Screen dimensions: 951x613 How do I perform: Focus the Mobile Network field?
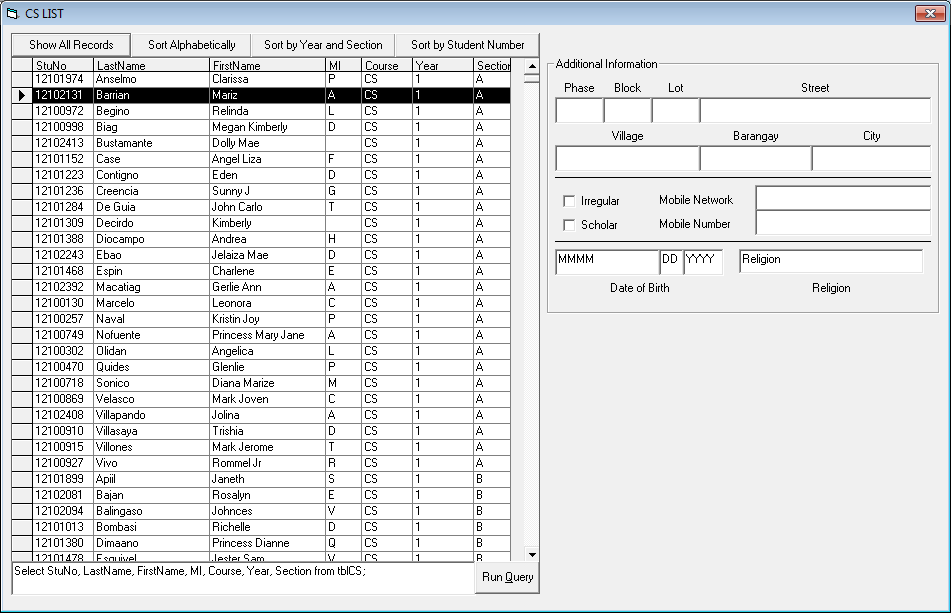843,198
